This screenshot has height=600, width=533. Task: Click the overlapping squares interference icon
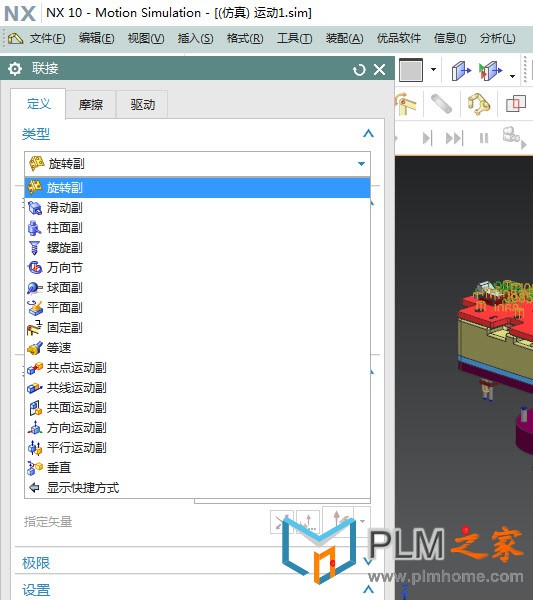tap(516, 104)
